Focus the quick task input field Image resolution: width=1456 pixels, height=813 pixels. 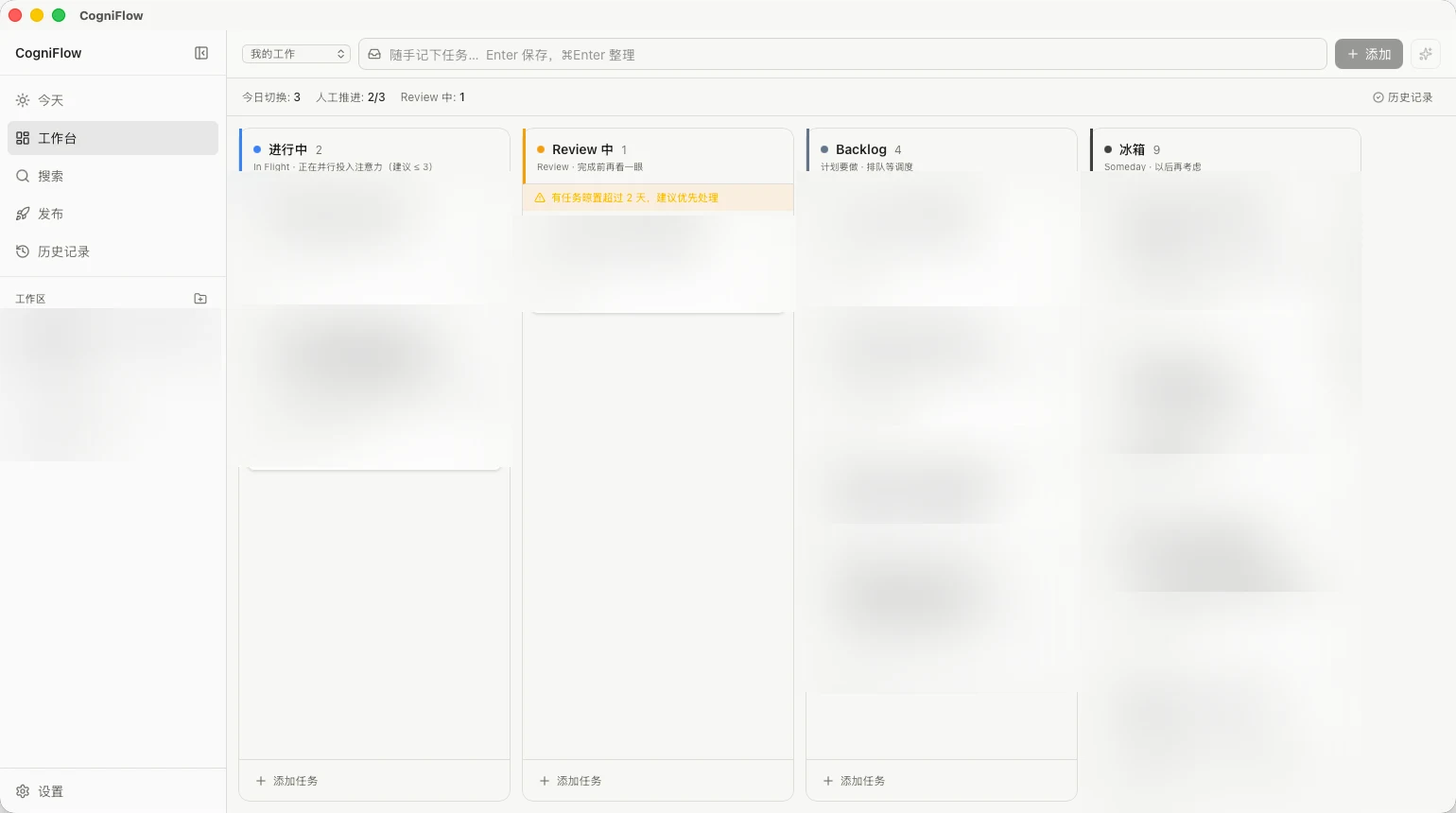click(842, 54)
